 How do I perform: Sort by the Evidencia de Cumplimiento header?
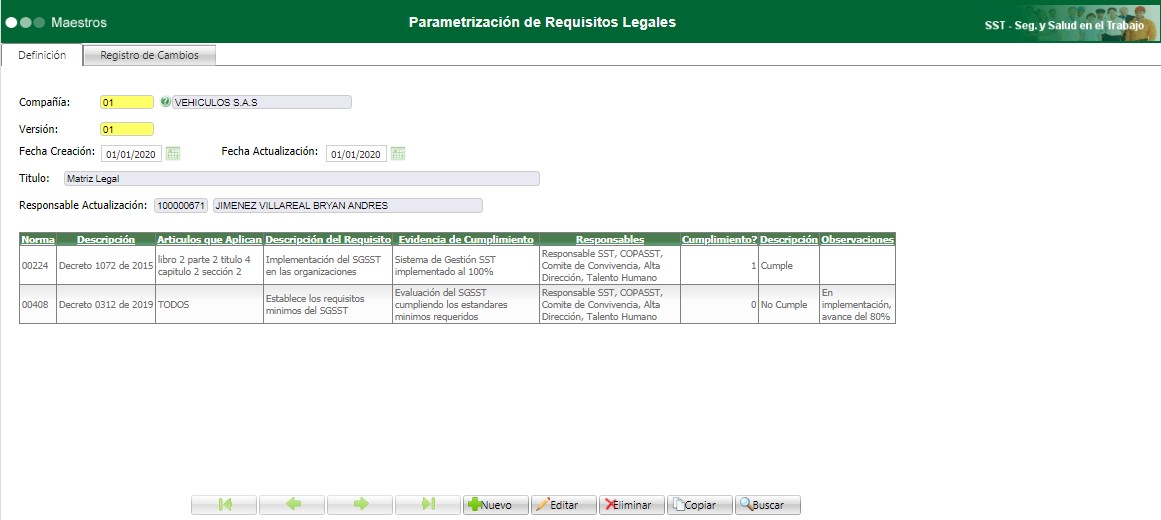point(466,239)
